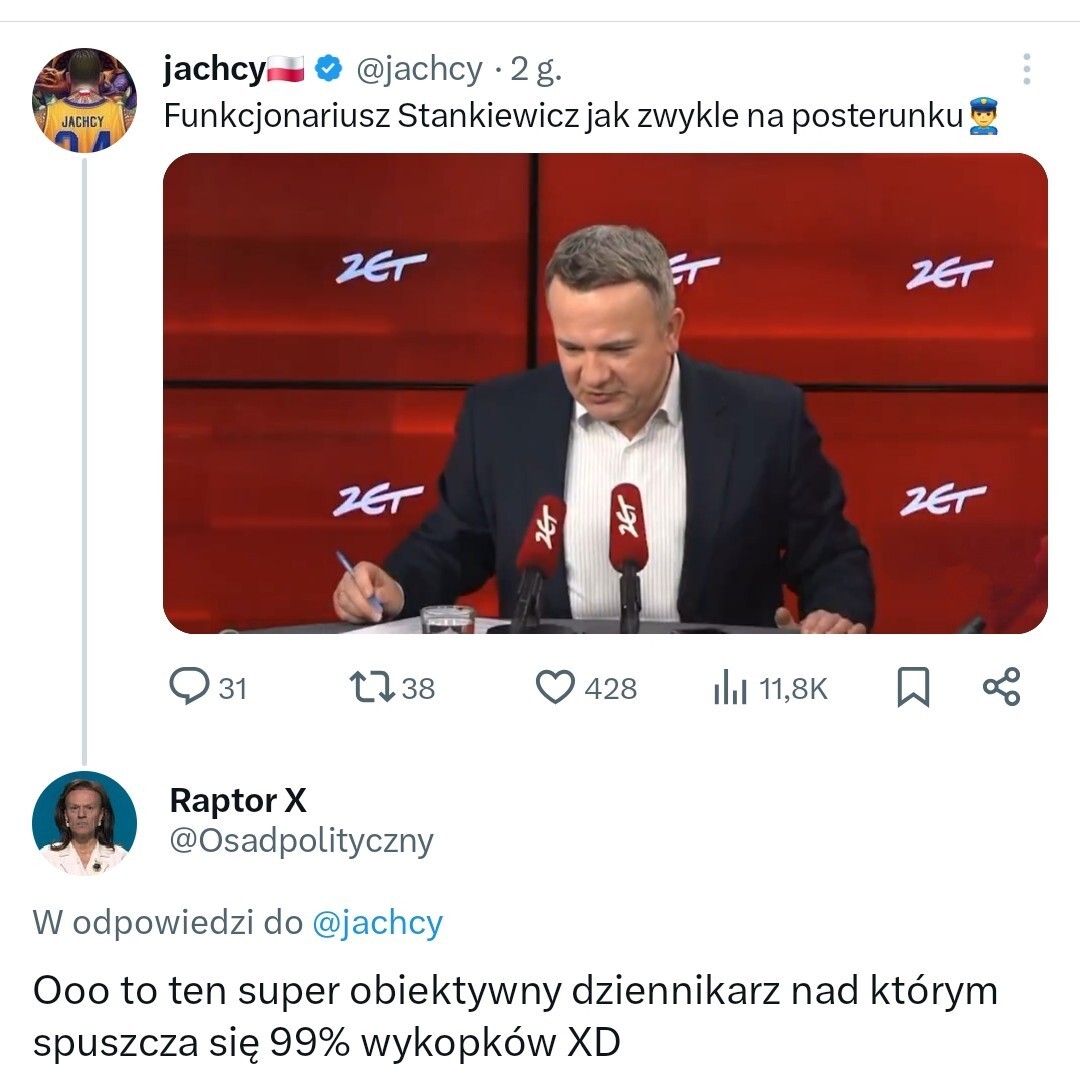Open the tweet via the '2 g.' timestamp
The image size is (1080, 1087).
536,69
